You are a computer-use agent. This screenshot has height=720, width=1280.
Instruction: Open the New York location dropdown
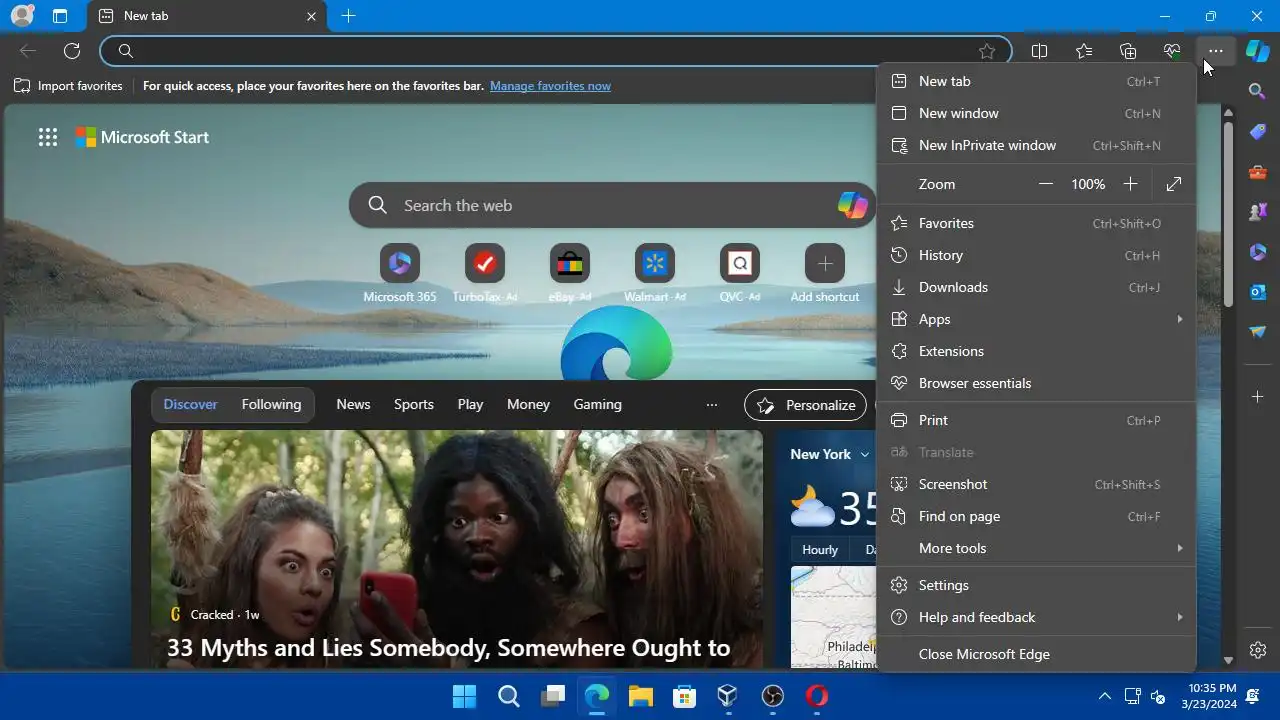click(x=830, y=454)
